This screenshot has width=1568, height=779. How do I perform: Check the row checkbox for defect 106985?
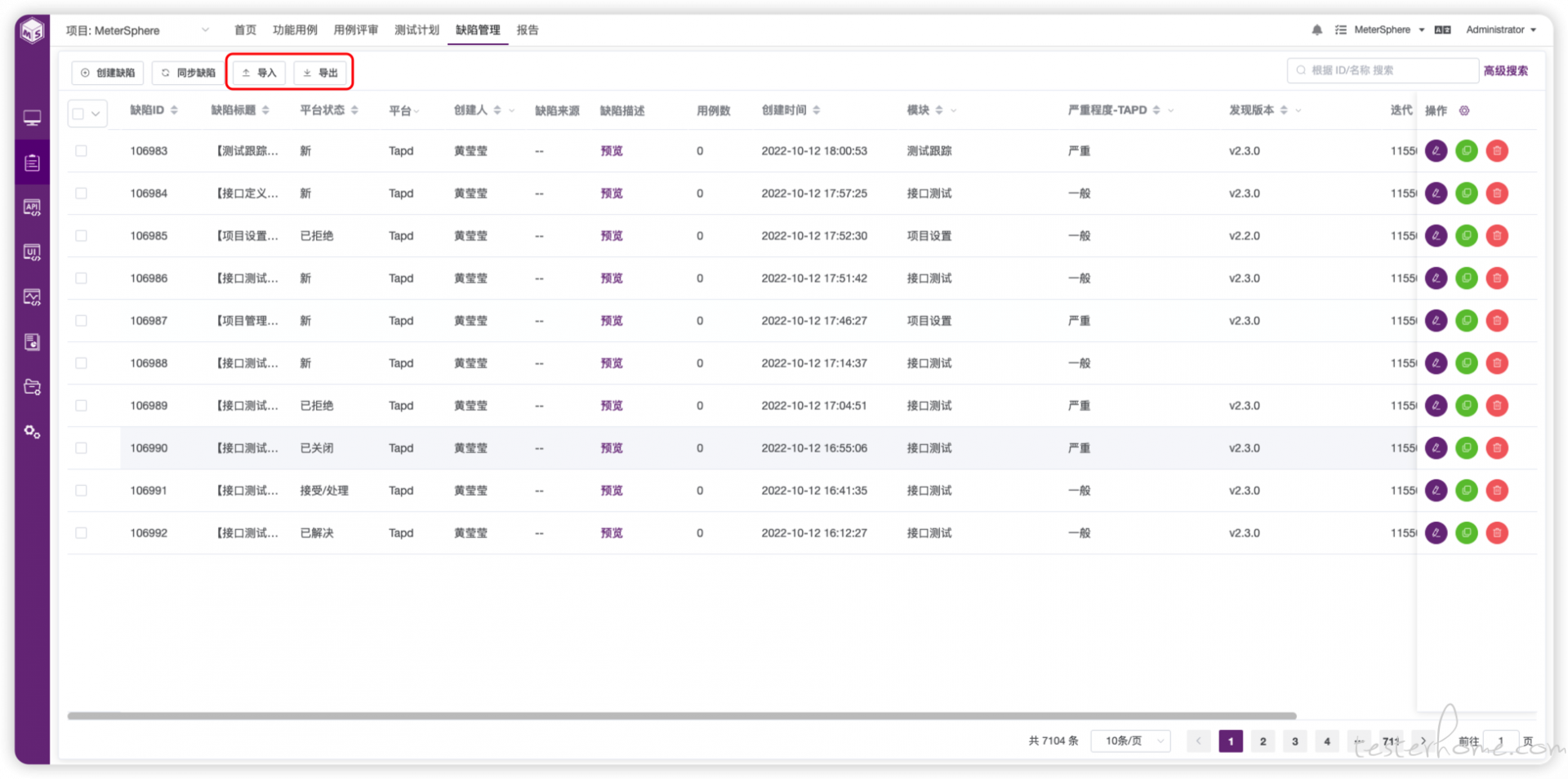(x=81, y=235)
